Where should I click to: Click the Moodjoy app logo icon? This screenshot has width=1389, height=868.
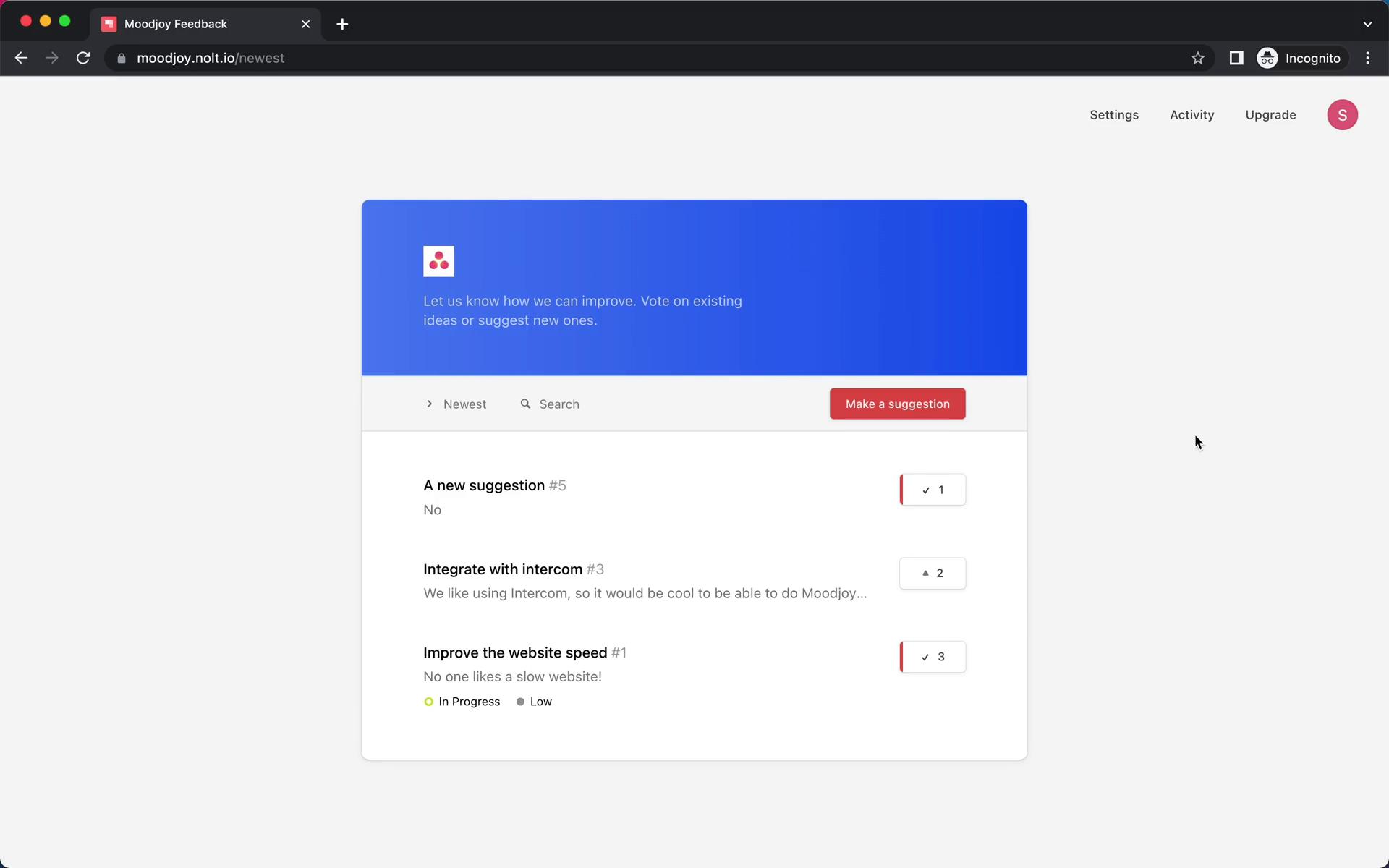pyautogui.click(x=439, y=261)
